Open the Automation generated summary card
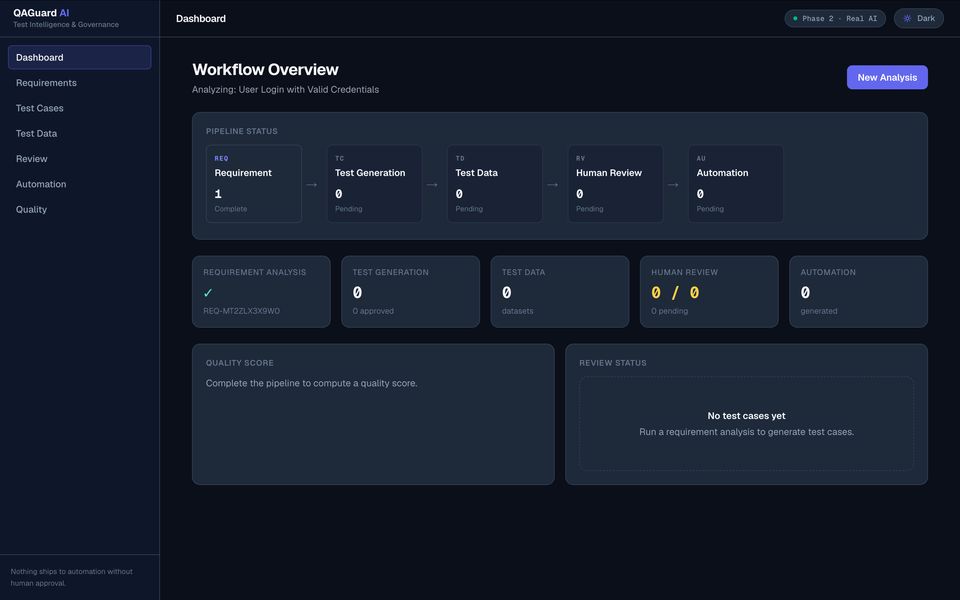Screen dimensions: 960x600 tap(858, 291)
